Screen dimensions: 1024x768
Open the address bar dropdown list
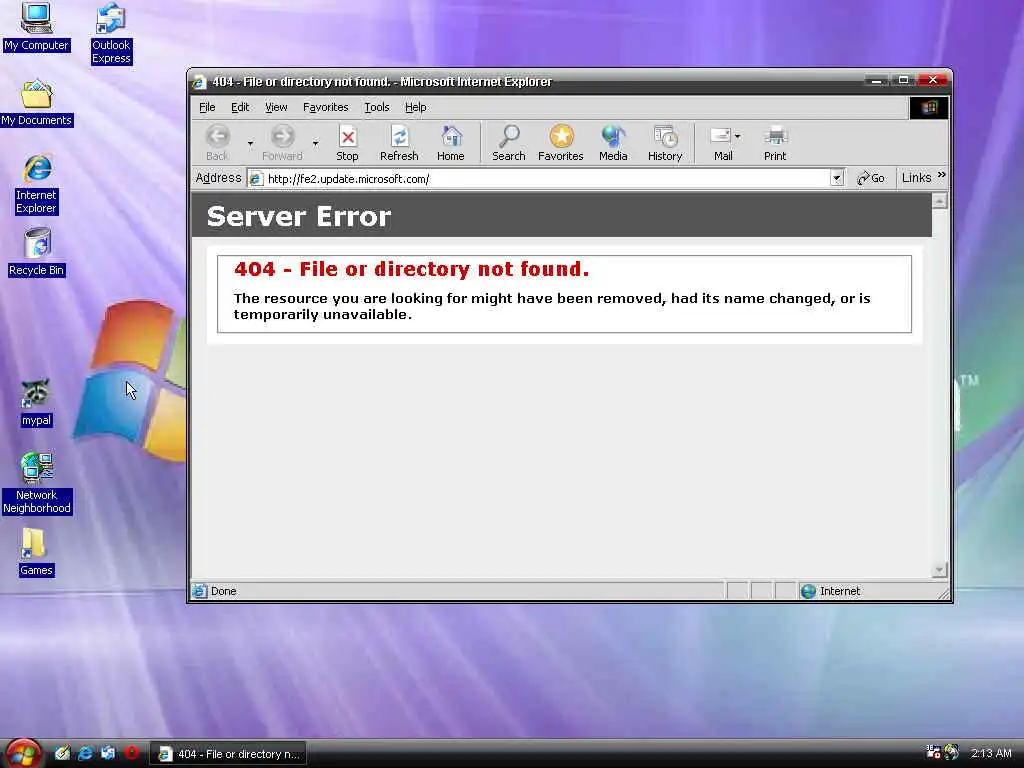[837, 178]
